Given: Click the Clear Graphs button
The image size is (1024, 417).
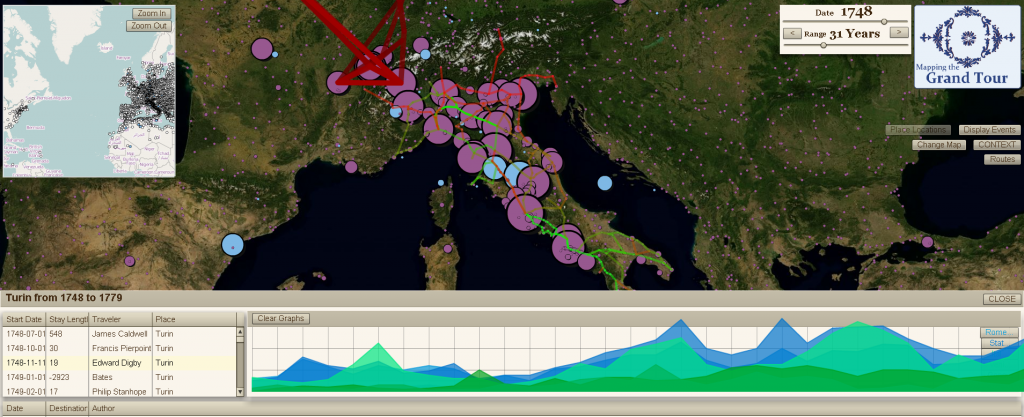Looking at the screenshot, I should point(281,318).
